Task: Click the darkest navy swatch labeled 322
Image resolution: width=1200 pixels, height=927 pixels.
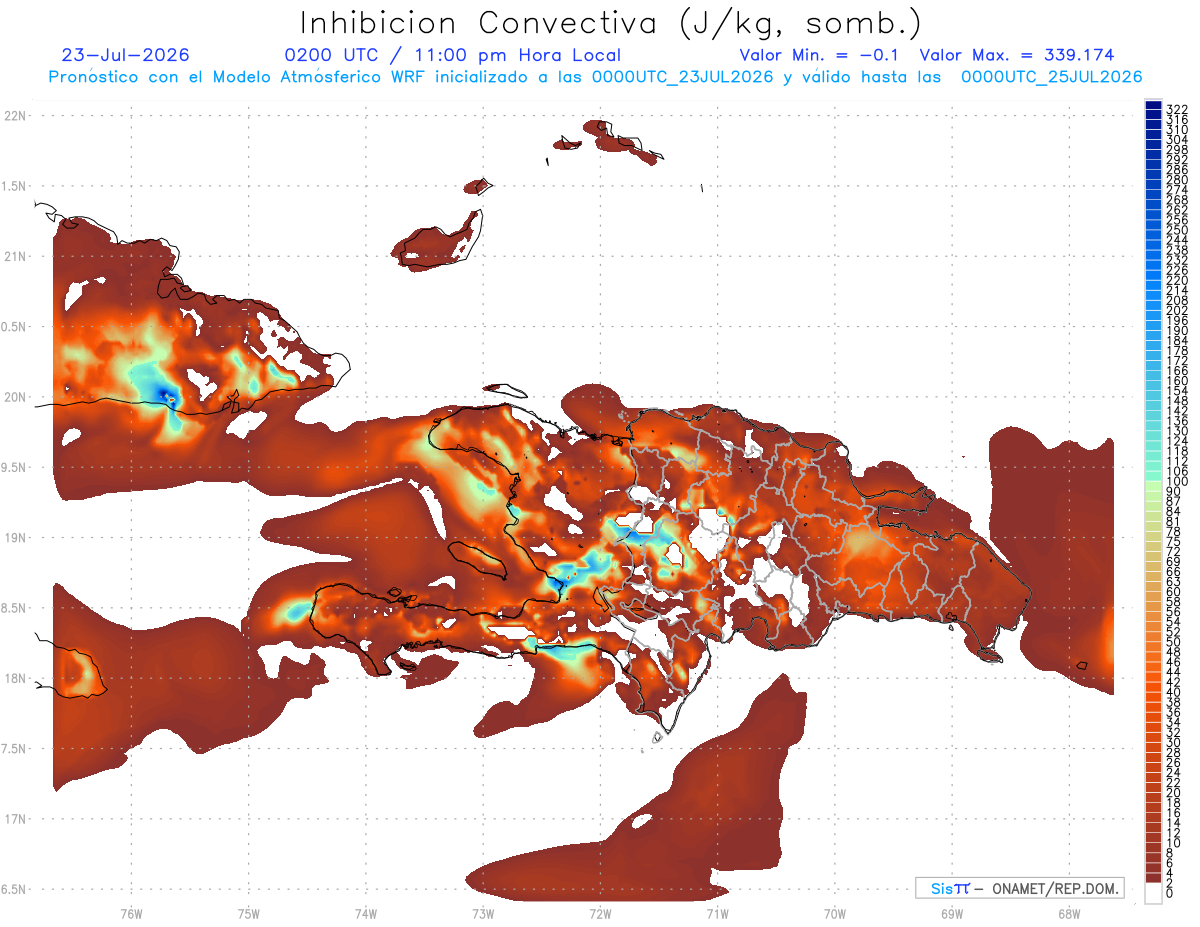Action: click(1153, 106)
